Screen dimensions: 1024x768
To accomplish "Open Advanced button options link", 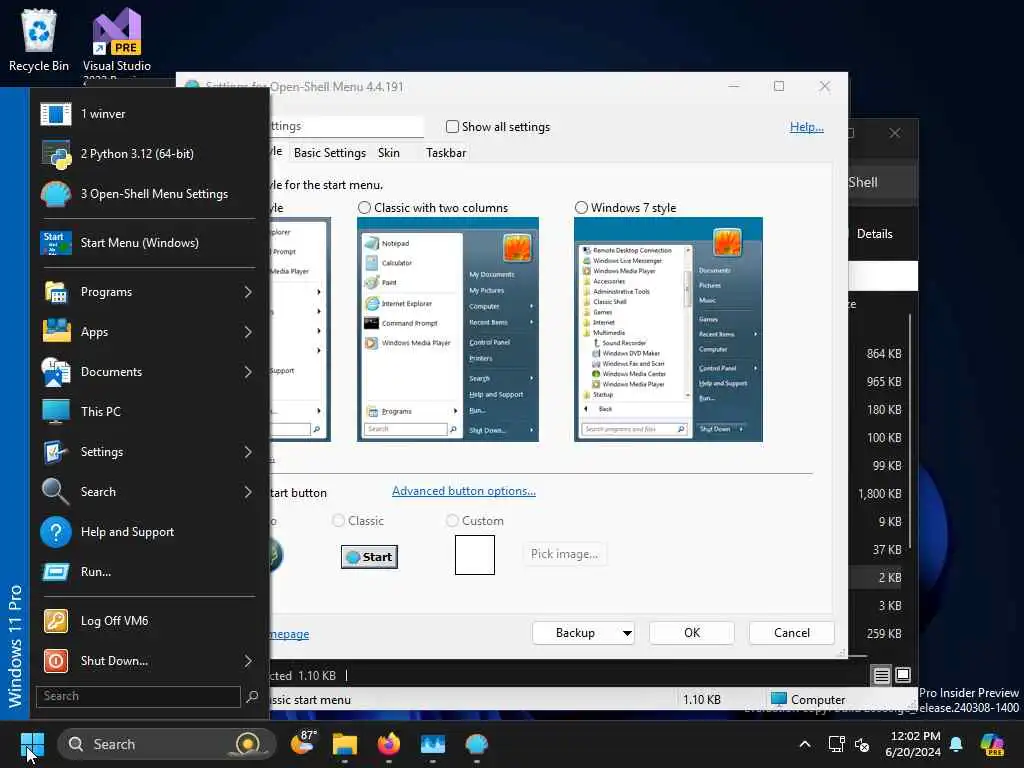I will click(x=464, y=491).
